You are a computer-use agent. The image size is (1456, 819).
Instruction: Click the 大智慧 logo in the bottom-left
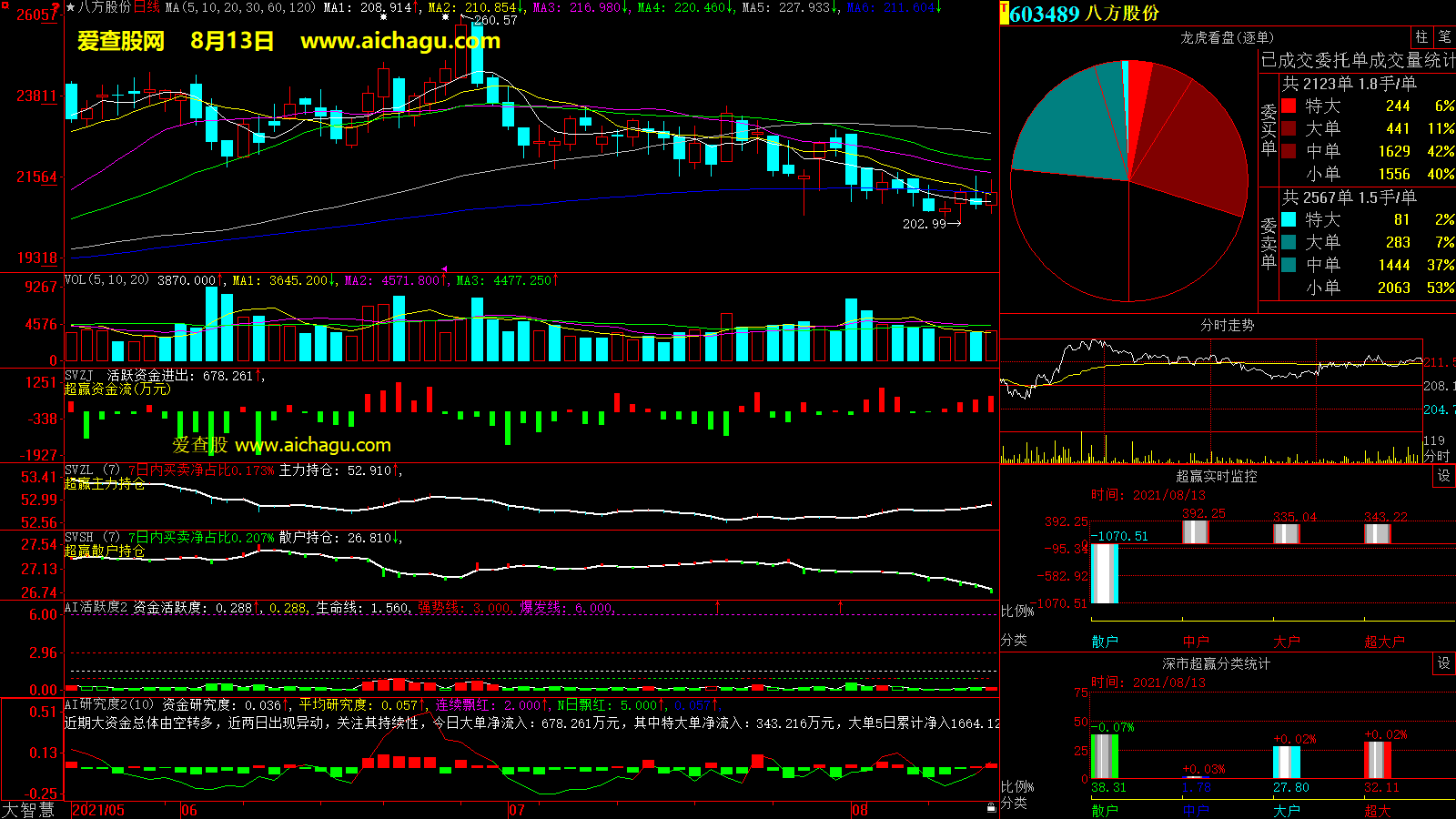tap(29, 809)
